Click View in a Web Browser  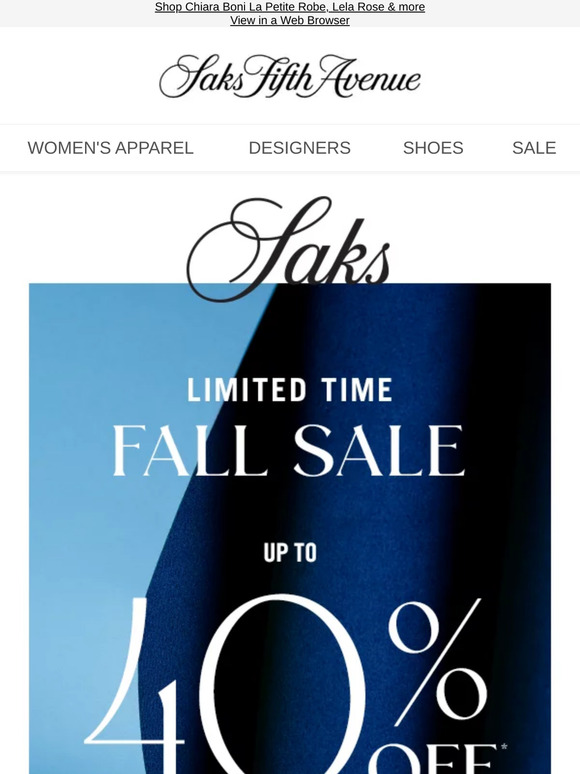tap(290, 20)
